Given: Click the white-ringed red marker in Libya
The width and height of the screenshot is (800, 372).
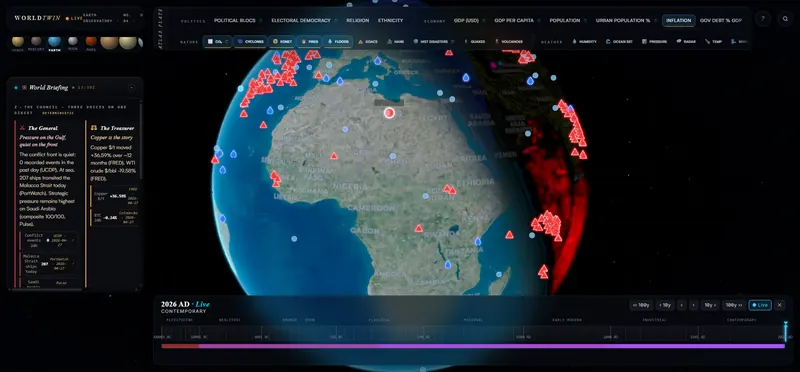Looking at the screenshot, I should coord(389,113).
